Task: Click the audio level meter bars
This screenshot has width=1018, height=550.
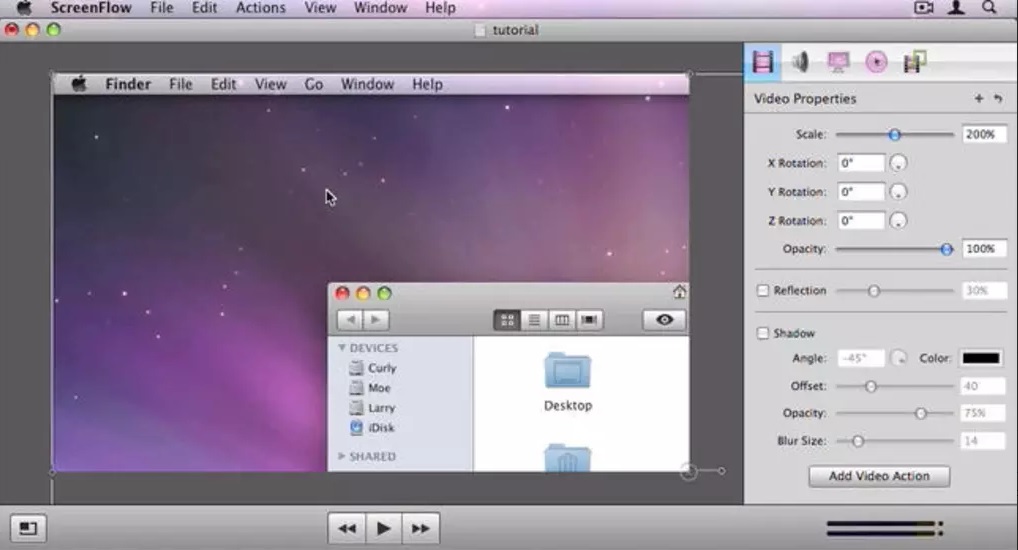Action: tap(884, 529)
